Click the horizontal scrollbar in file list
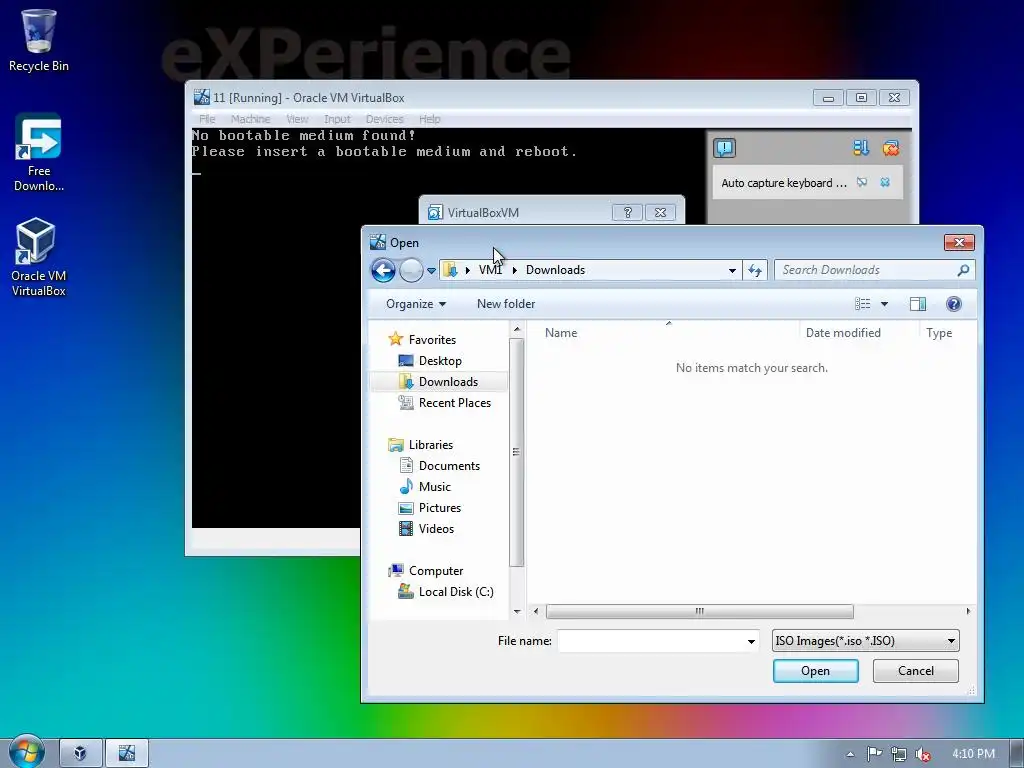1024x768 pixels. [699, 611]
